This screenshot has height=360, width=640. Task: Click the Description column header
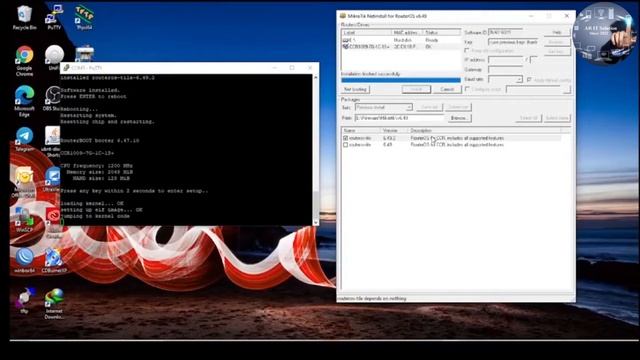[484, 131]
